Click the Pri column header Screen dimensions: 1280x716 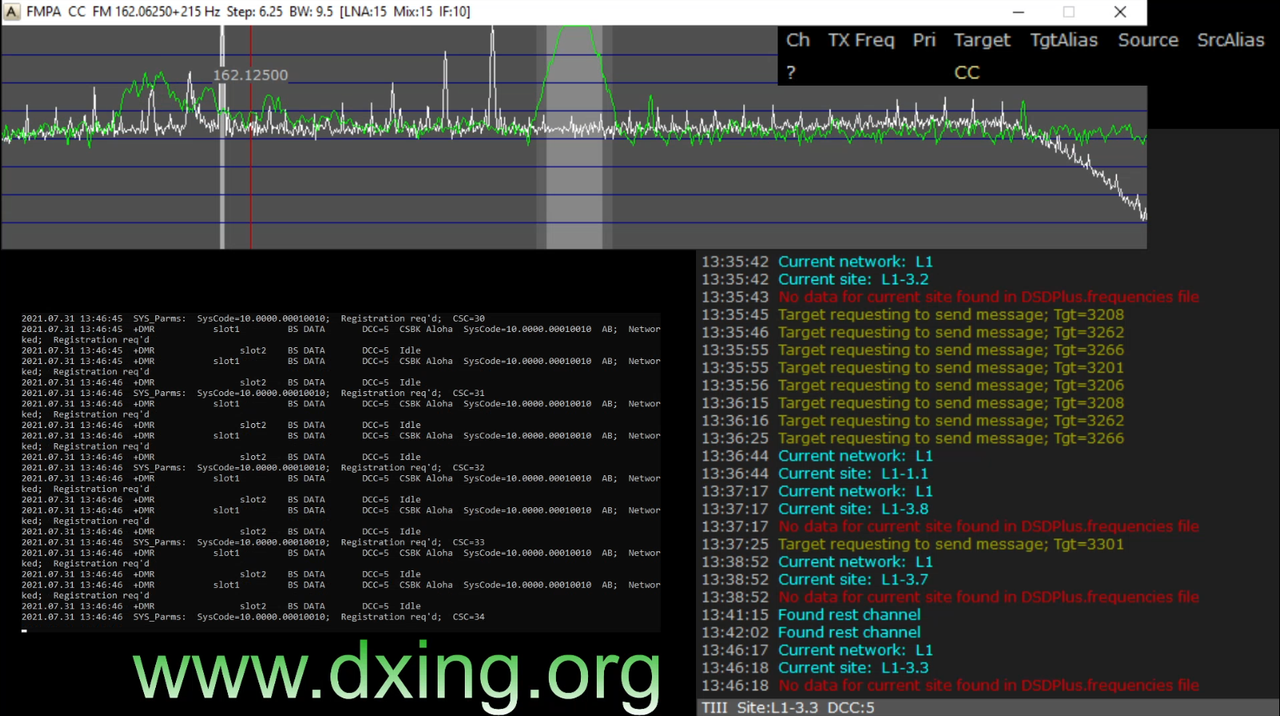pyautogui.click(x=924, y=40)
